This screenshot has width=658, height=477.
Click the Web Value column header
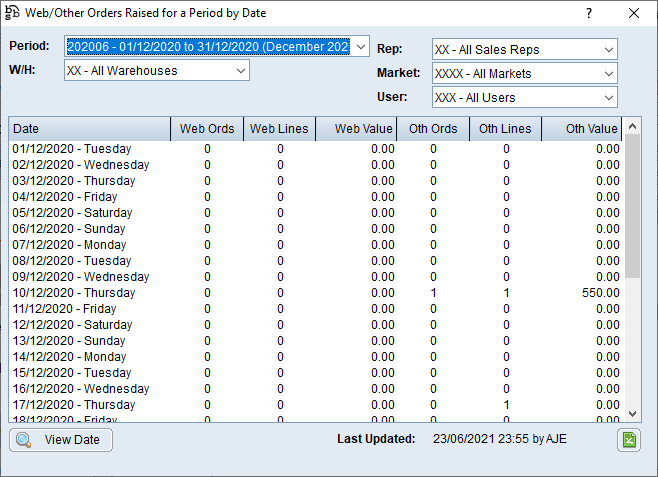pyautogui.click(x=357, y=129)
